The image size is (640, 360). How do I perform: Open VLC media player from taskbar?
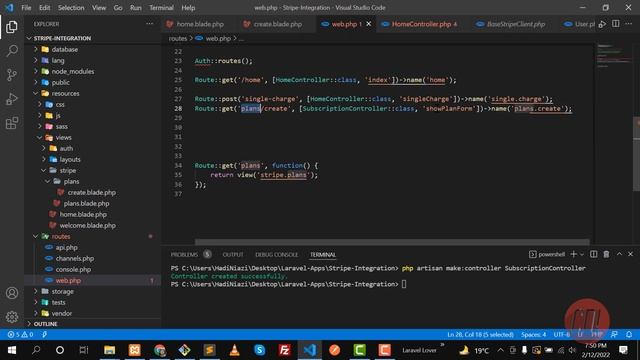tap(234, 350)
